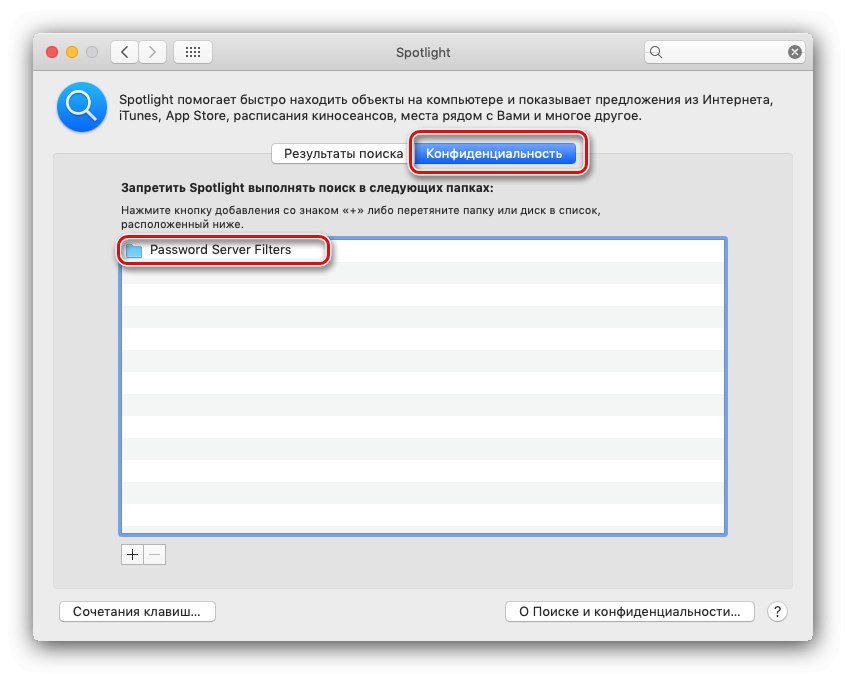Viewport: 846px width, 674px height.
Task: Minimize the window using yellow button
Action: (x=72, y=52)
